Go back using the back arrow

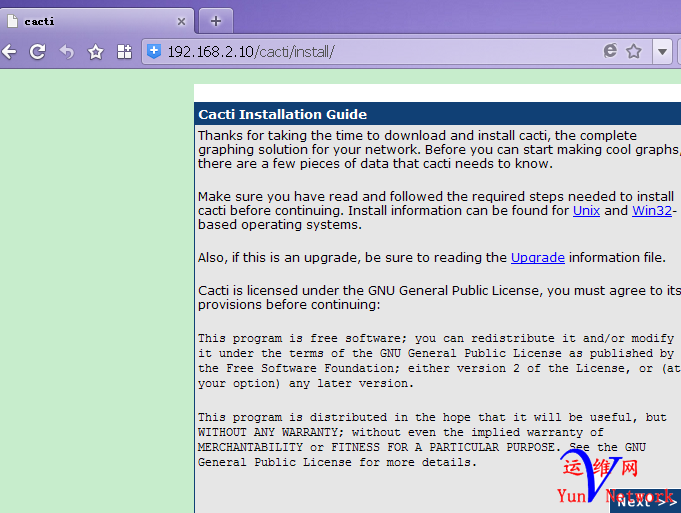10,52
